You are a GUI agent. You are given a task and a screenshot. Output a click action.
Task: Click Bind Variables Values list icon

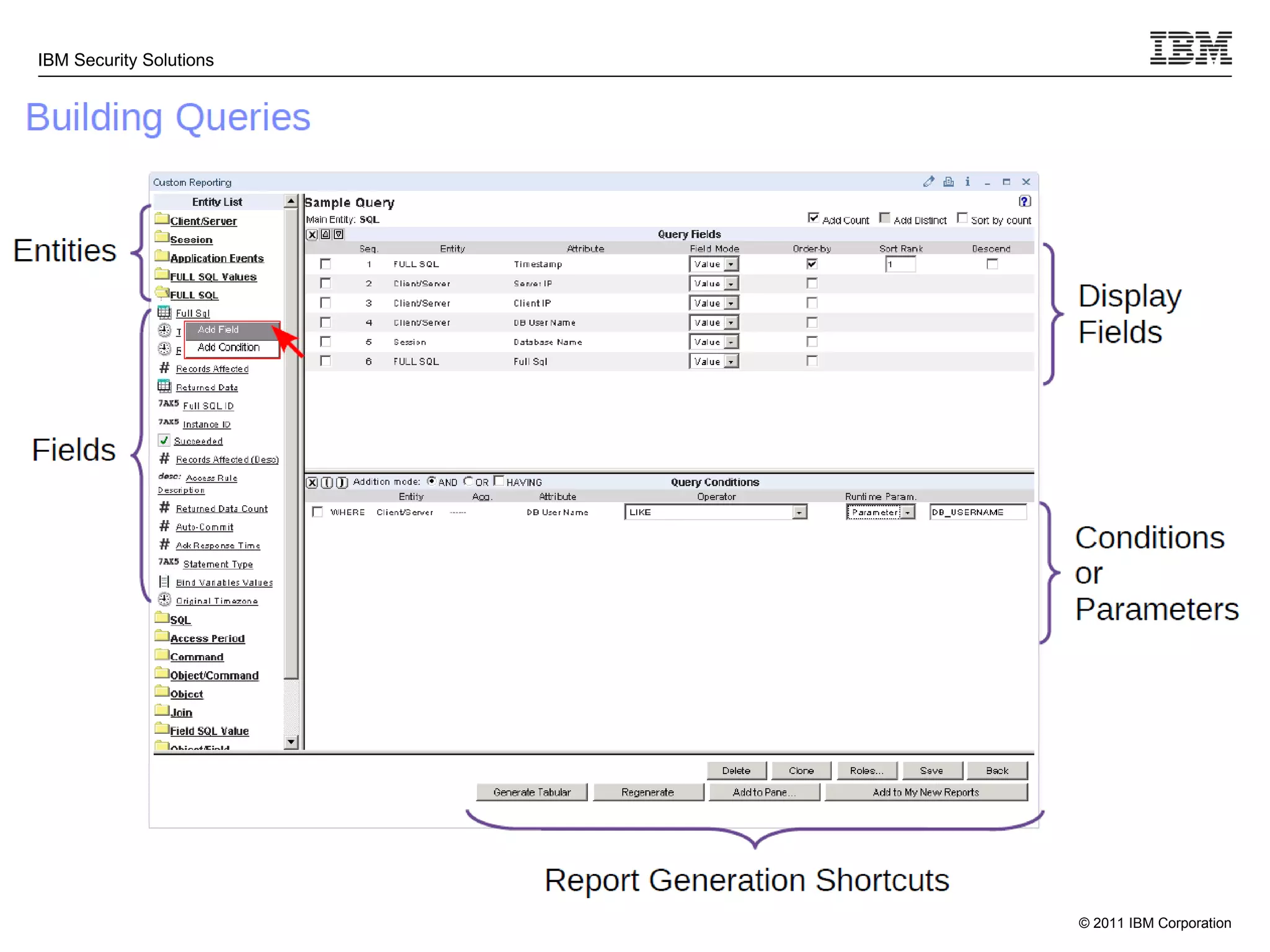click(x=164, y=581)
